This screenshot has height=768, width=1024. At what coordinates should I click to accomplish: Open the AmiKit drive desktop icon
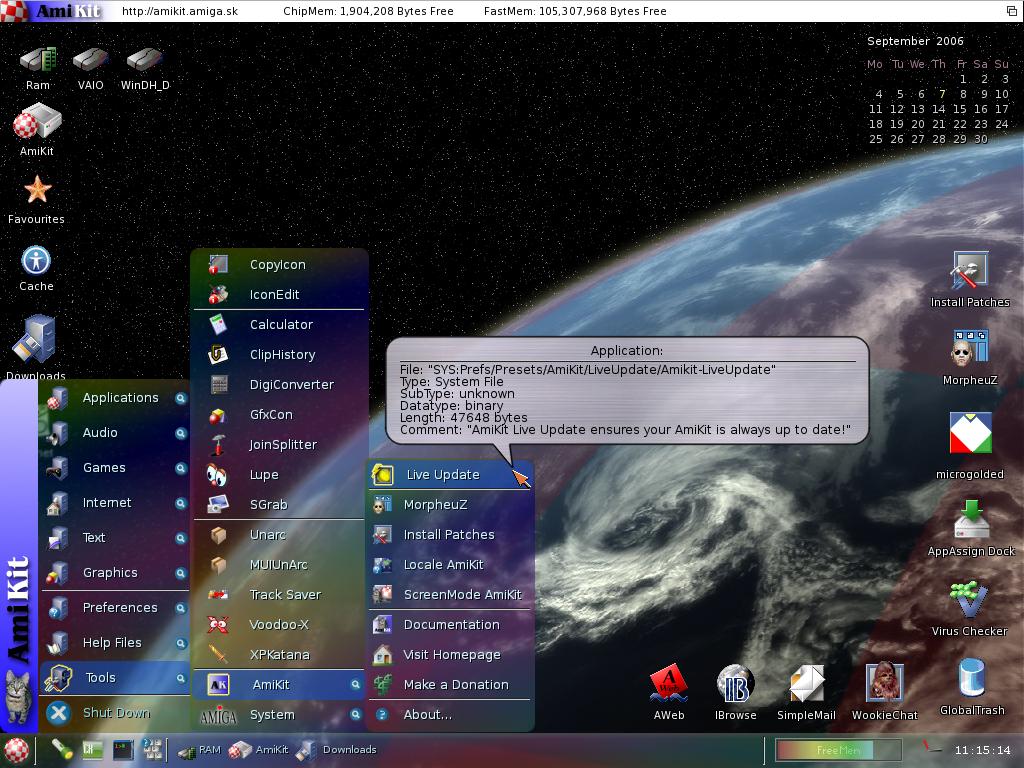[x=37, y=121]
